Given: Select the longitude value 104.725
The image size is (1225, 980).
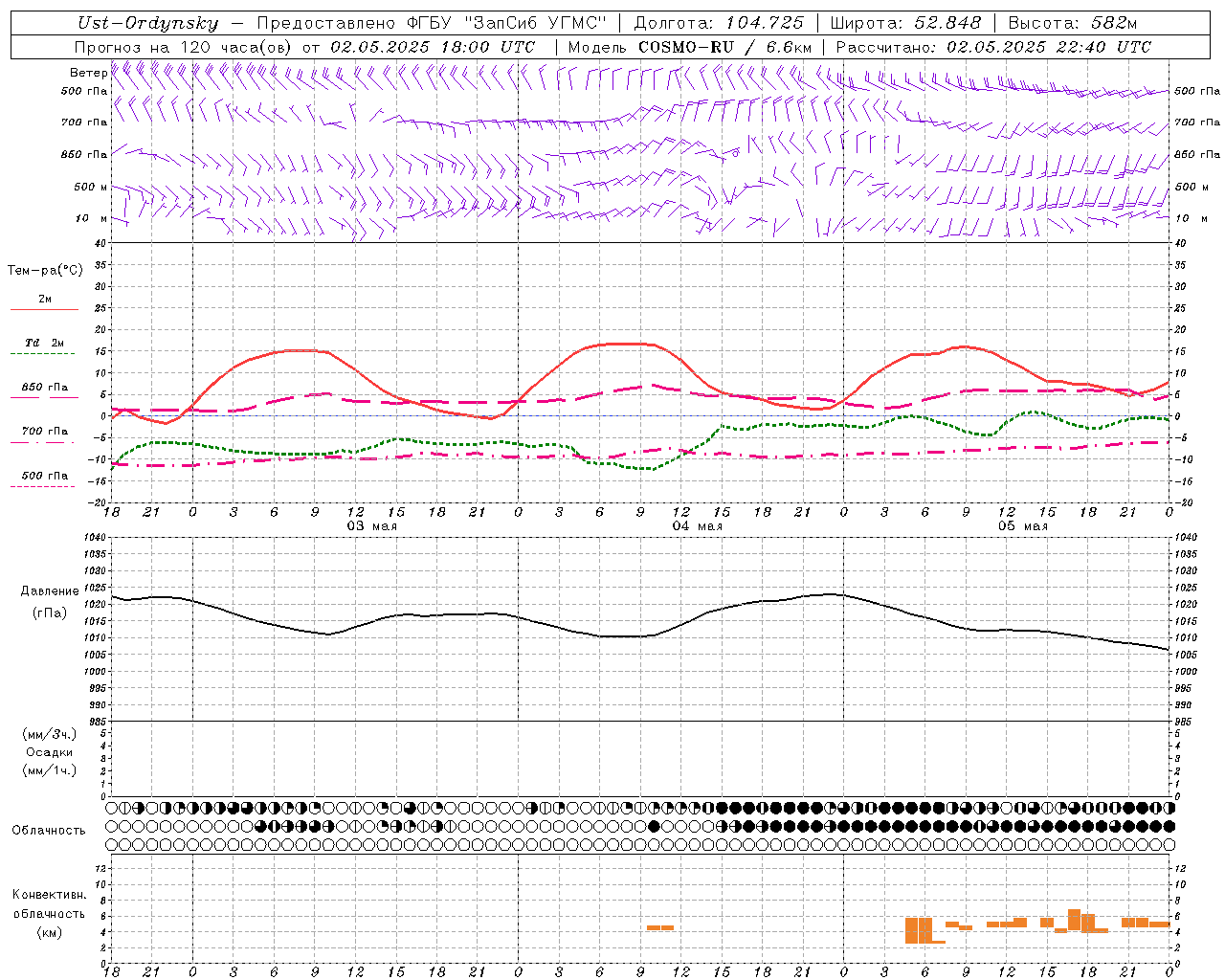Looking at the screenshot, I should click(x=765, y=23).
